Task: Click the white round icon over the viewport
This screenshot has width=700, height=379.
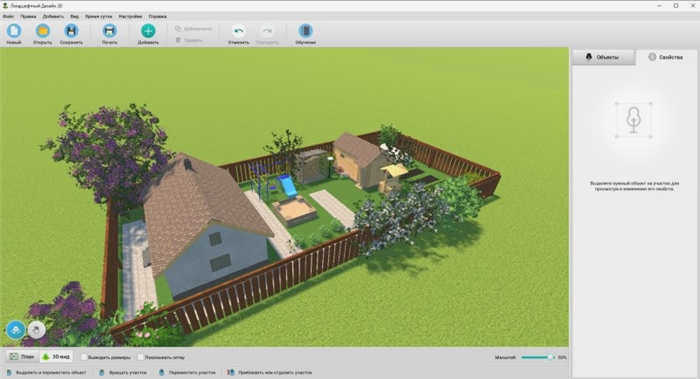Action: point(37,330)
